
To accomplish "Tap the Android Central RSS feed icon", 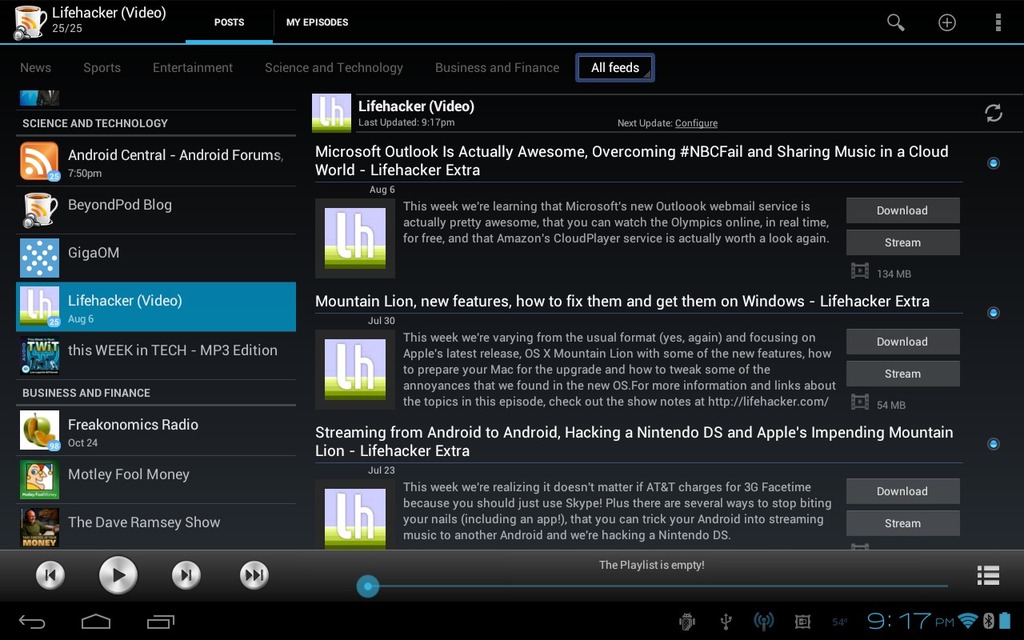I will coord(39,161).
